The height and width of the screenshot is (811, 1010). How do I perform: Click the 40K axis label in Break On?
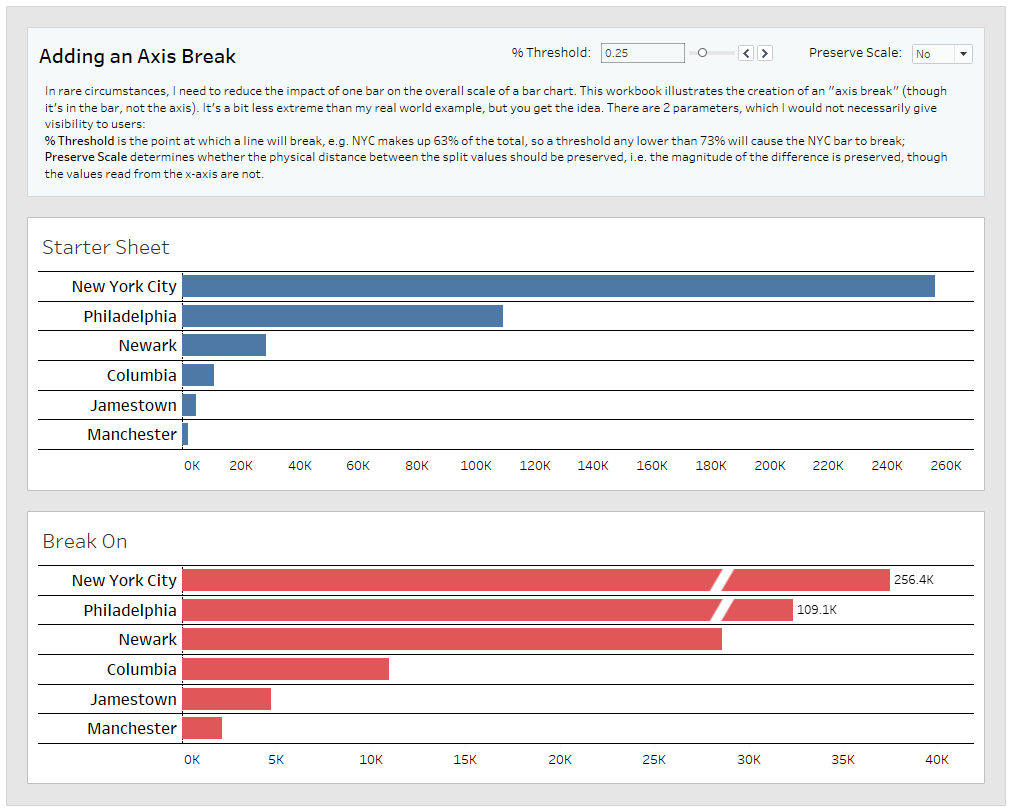(936, 760)
